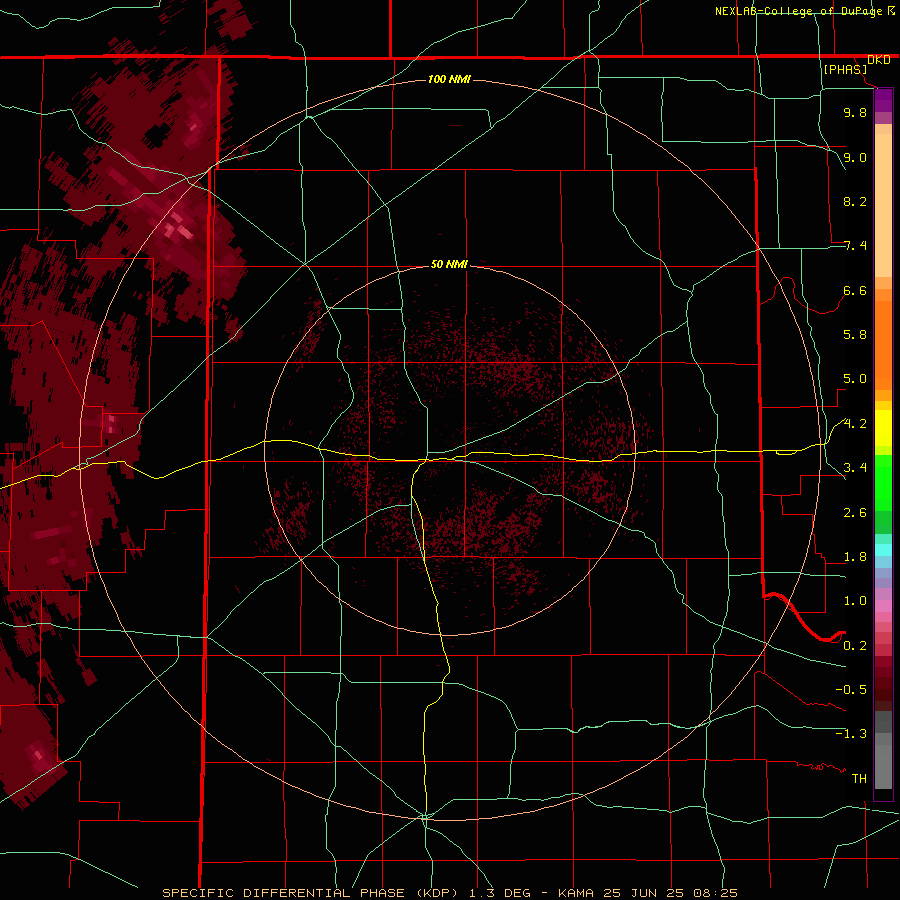Pick the pink segment of the color bar
The image size is (900, 900).
pos(883,606)
